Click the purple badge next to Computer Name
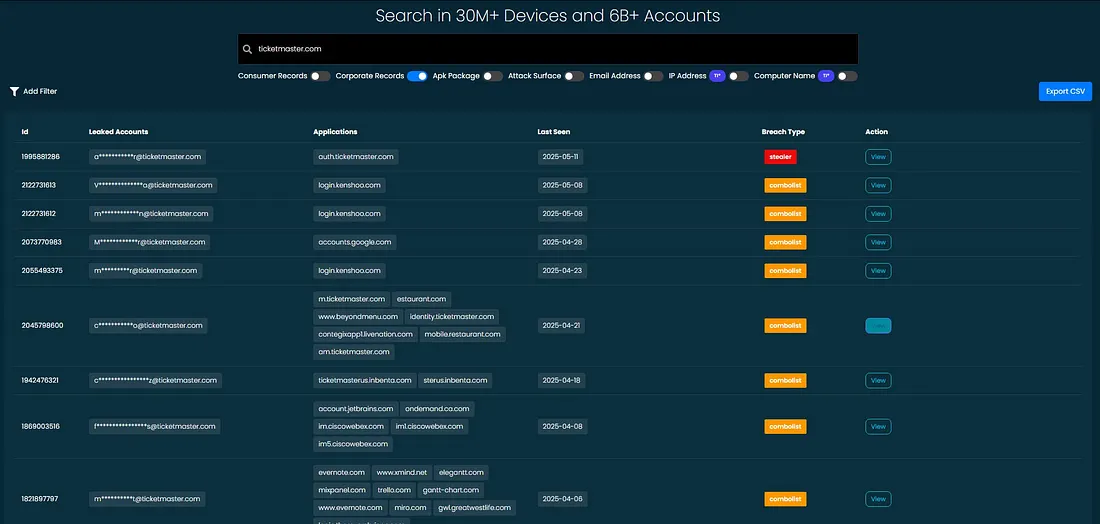 tap(826, 76)
